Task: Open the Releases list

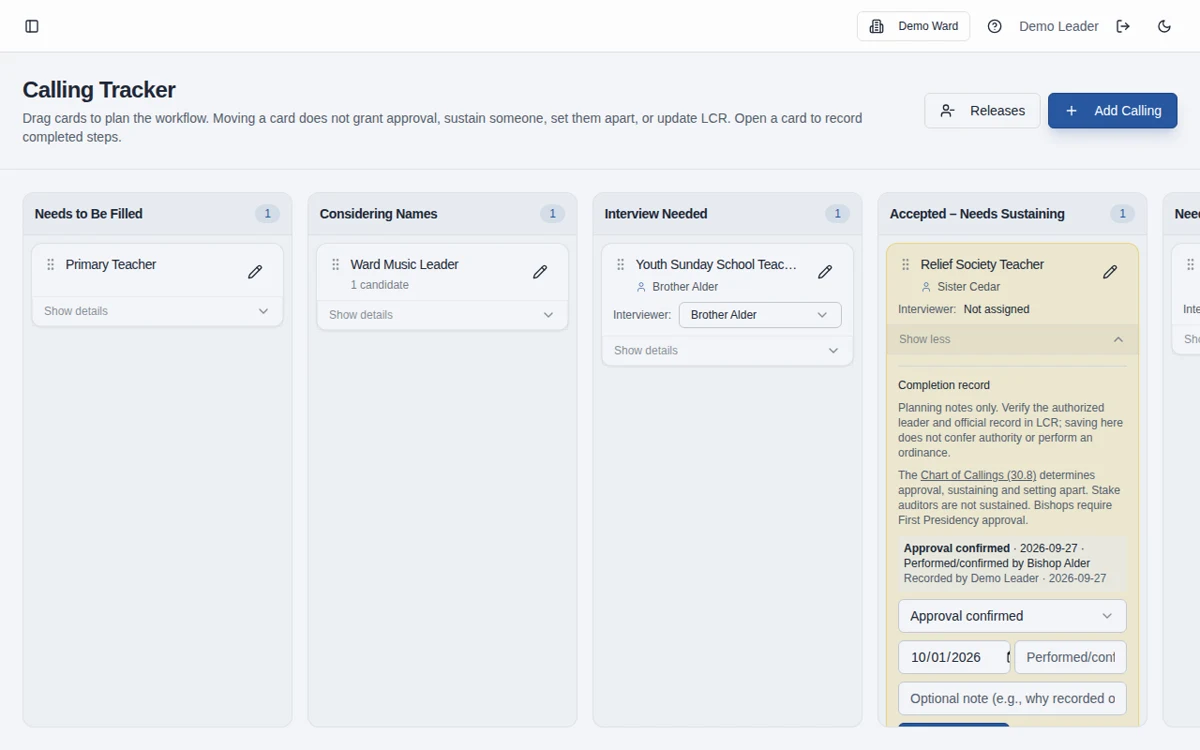Action: [x=982, y=111]
